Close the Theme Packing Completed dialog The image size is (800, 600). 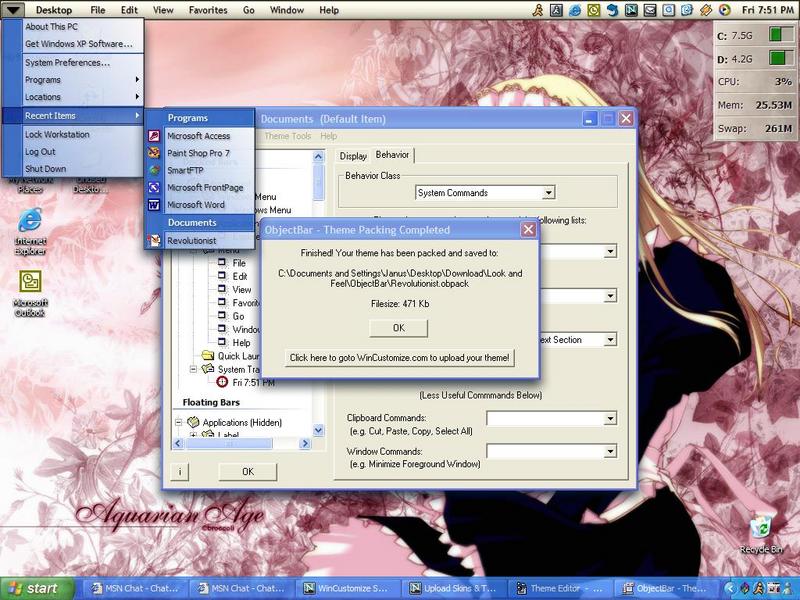click(x=529, y=230)
